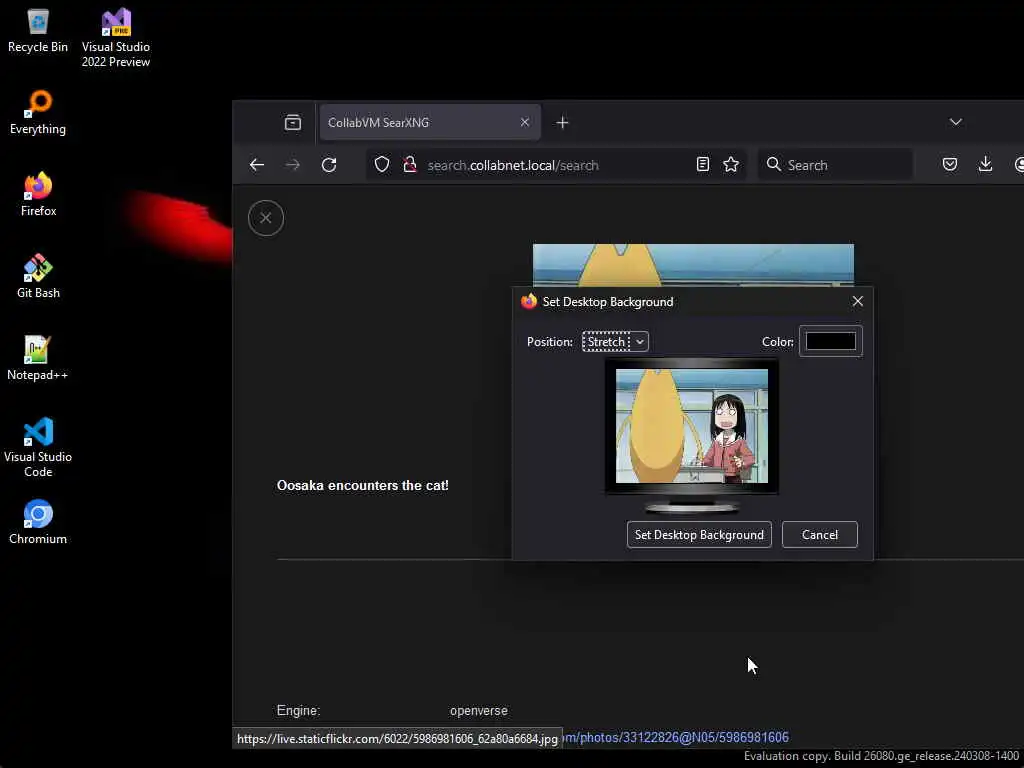Open the Git Bash desktop shortcut

click(38, 276)
